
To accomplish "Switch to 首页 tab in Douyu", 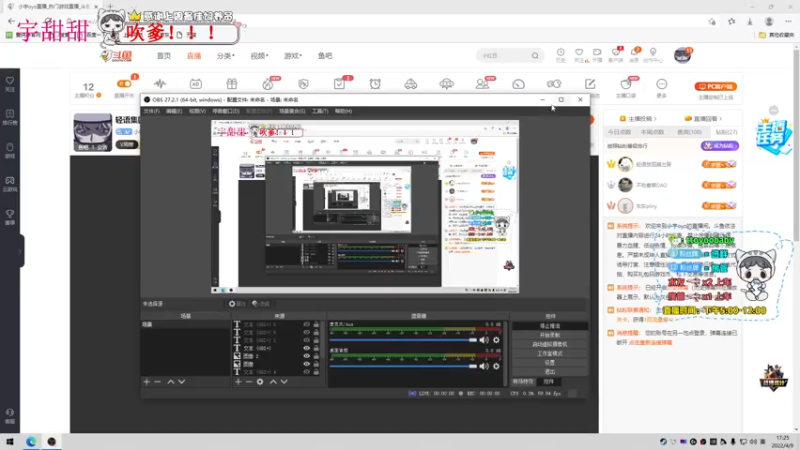I will (164, 56).
